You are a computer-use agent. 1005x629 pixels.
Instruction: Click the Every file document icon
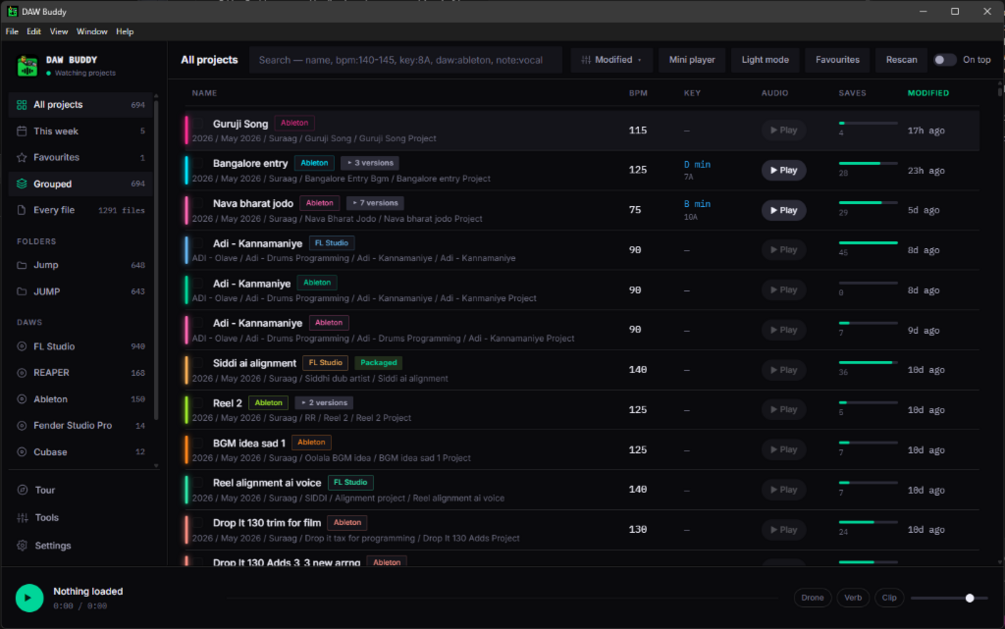[22, 210]
